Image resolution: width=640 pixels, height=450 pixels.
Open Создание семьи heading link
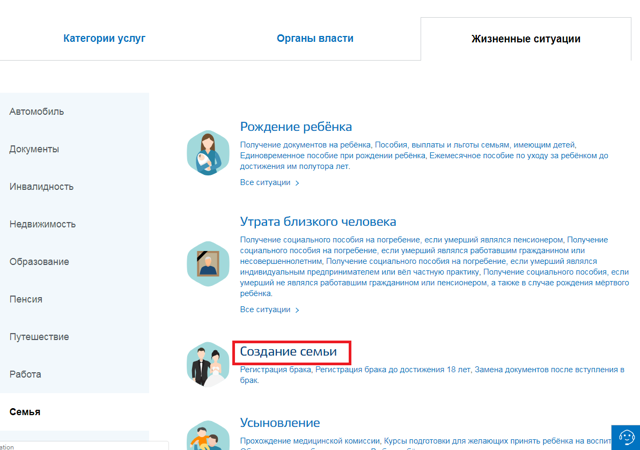288,352
